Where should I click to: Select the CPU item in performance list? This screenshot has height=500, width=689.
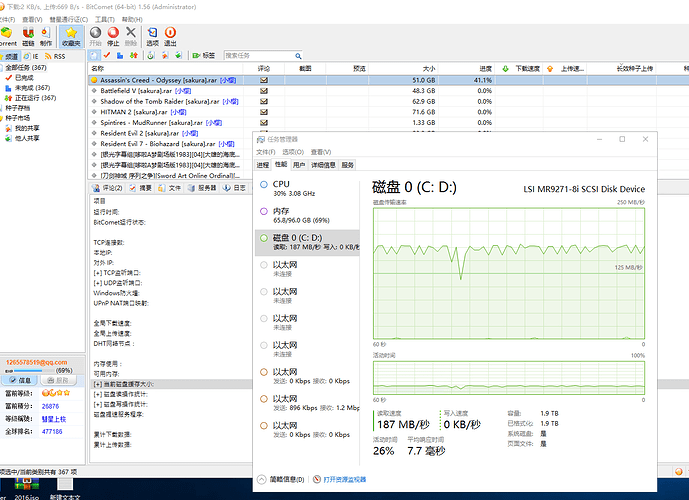(281, 184)
